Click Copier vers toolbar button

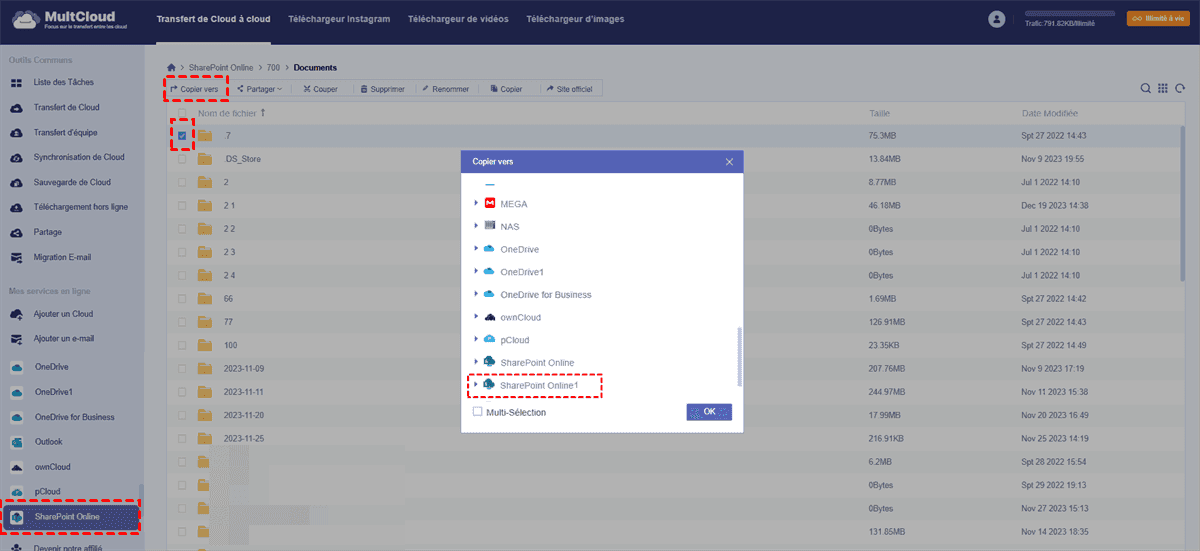[195, 89]
